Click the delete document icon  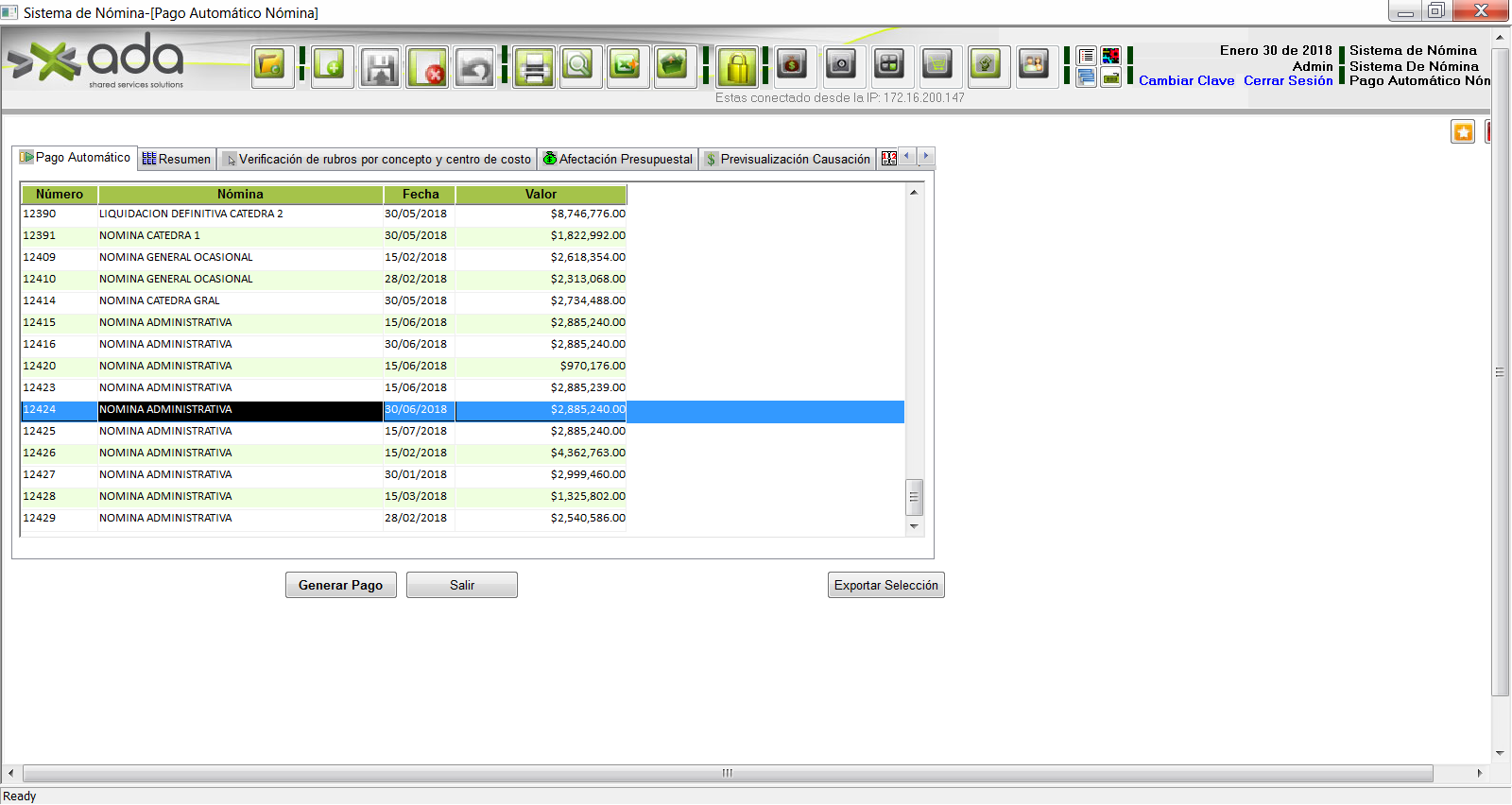point(428,67)
